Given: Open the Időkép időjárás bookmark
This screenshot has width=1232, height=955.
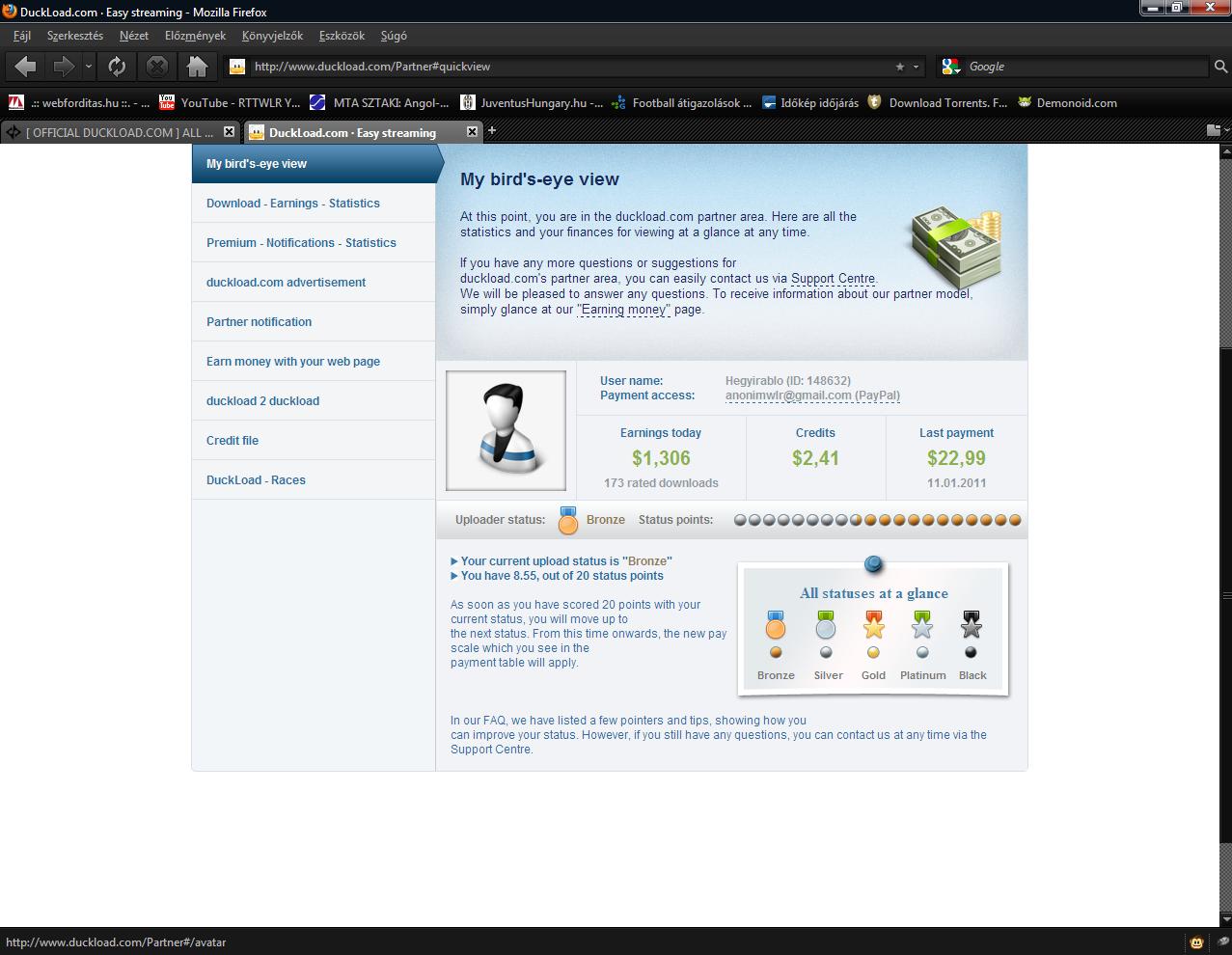Looking at the screenshot, I should (x=809, y=102).
